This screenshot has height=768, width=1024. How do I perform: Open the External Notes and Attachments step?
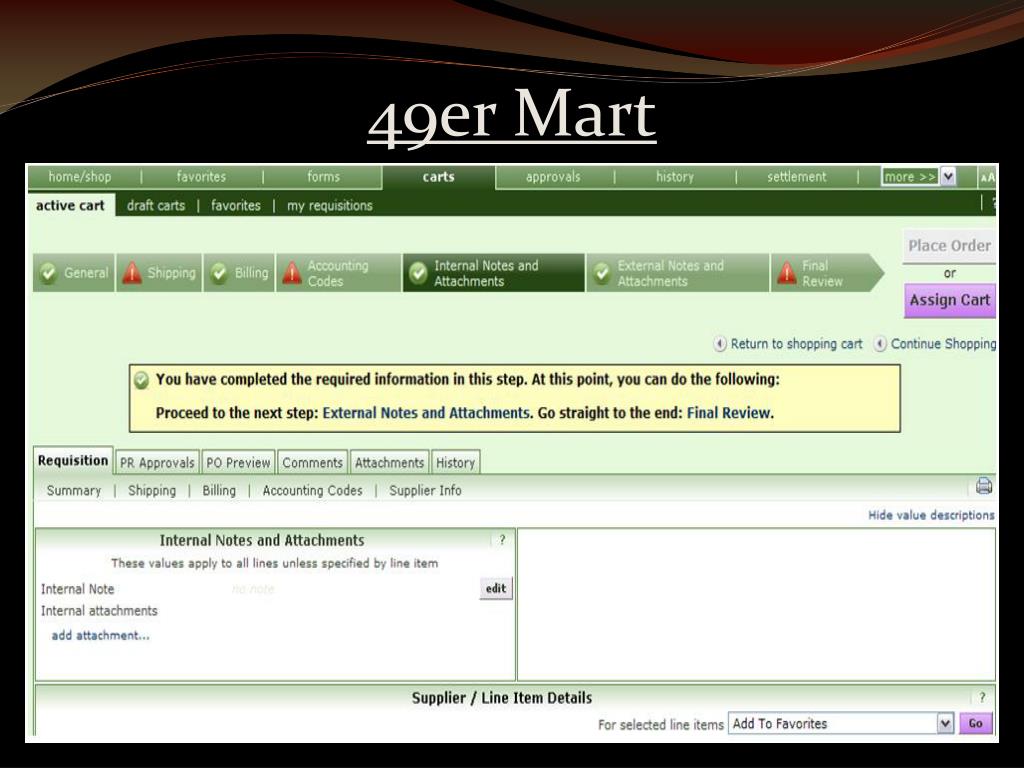[677, 273]
